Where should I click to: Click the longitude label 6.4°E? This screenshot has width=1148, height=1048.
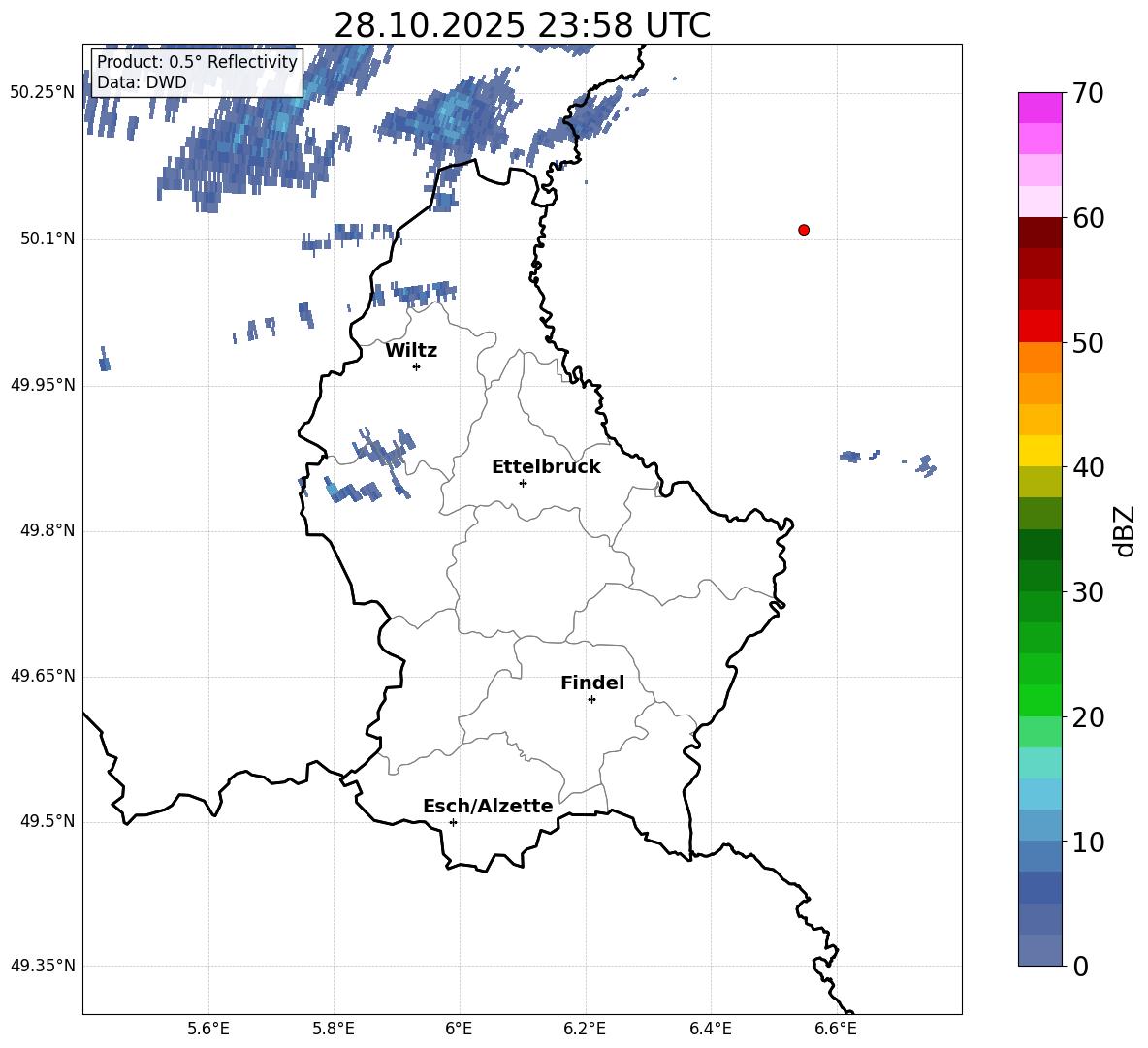pos(710,1029)
